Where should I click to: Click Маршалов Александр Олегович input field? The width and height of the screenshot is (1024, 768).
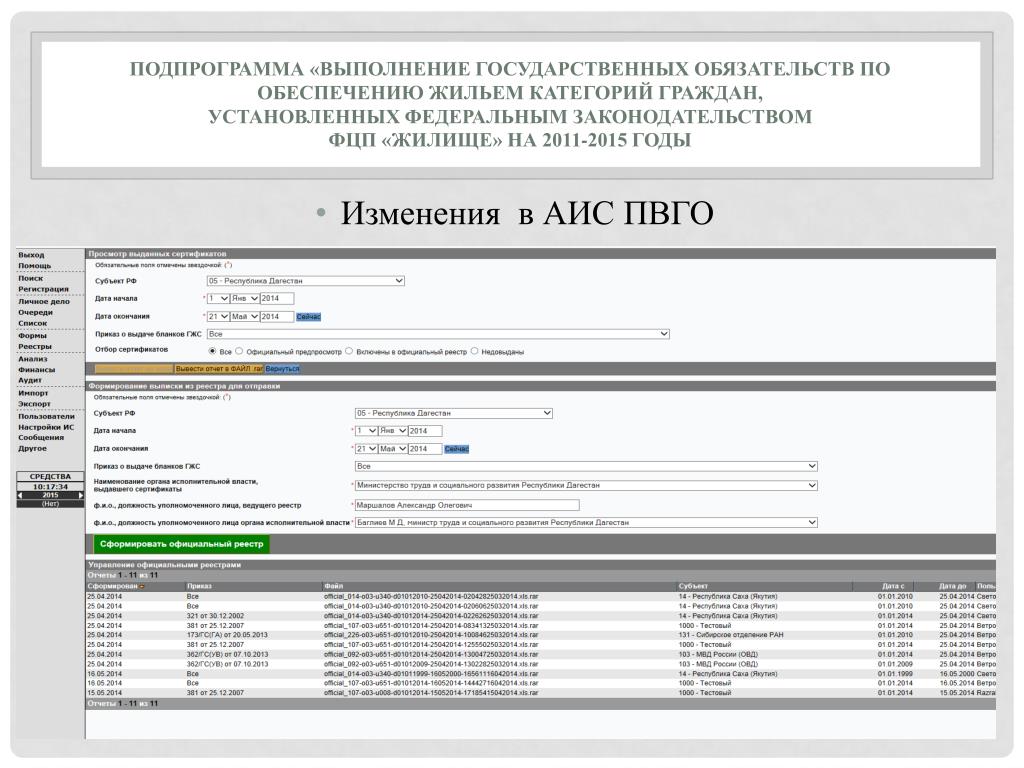tap(467, 505)
